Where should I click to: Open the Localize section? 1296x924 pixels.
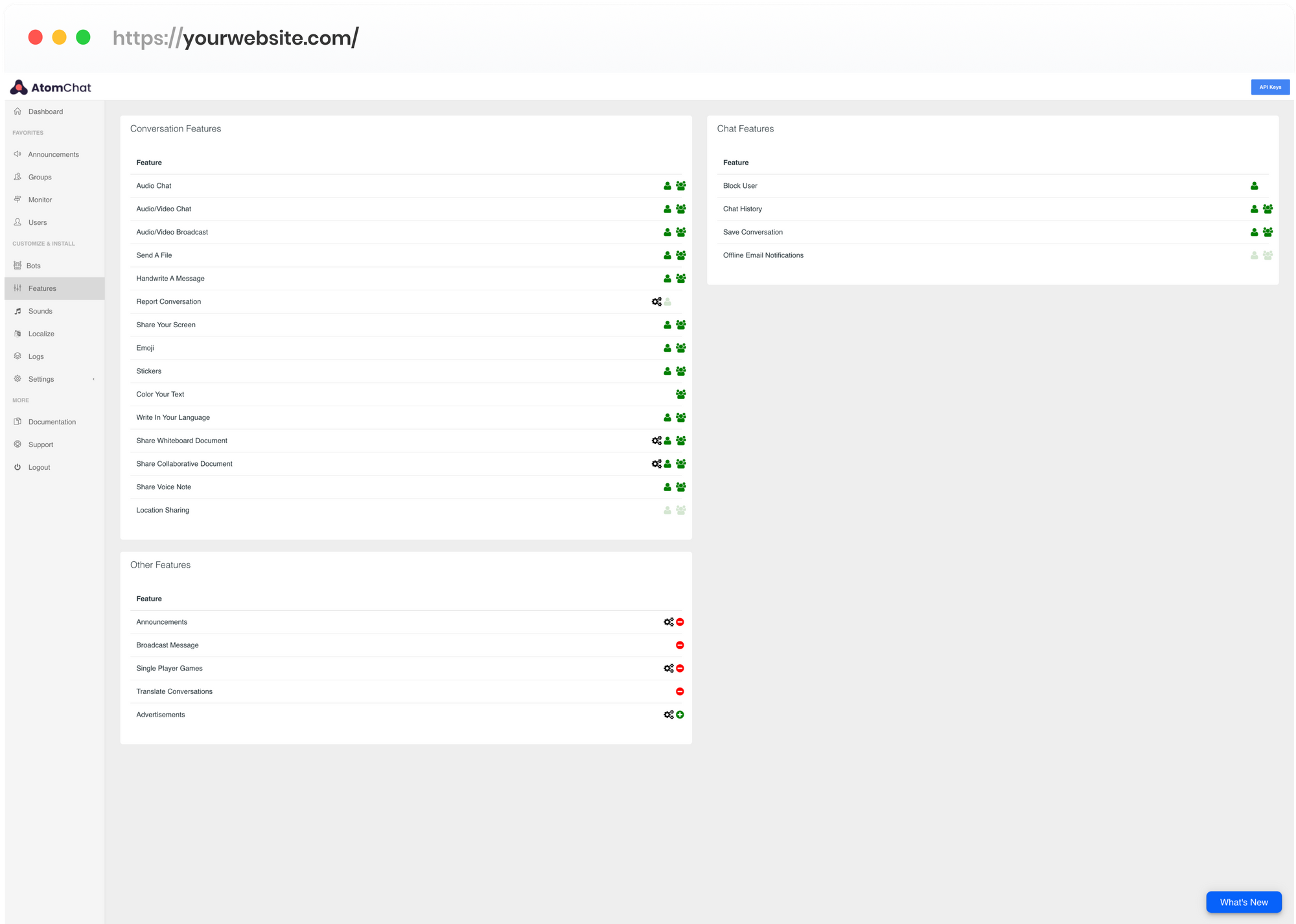[41, 333]
